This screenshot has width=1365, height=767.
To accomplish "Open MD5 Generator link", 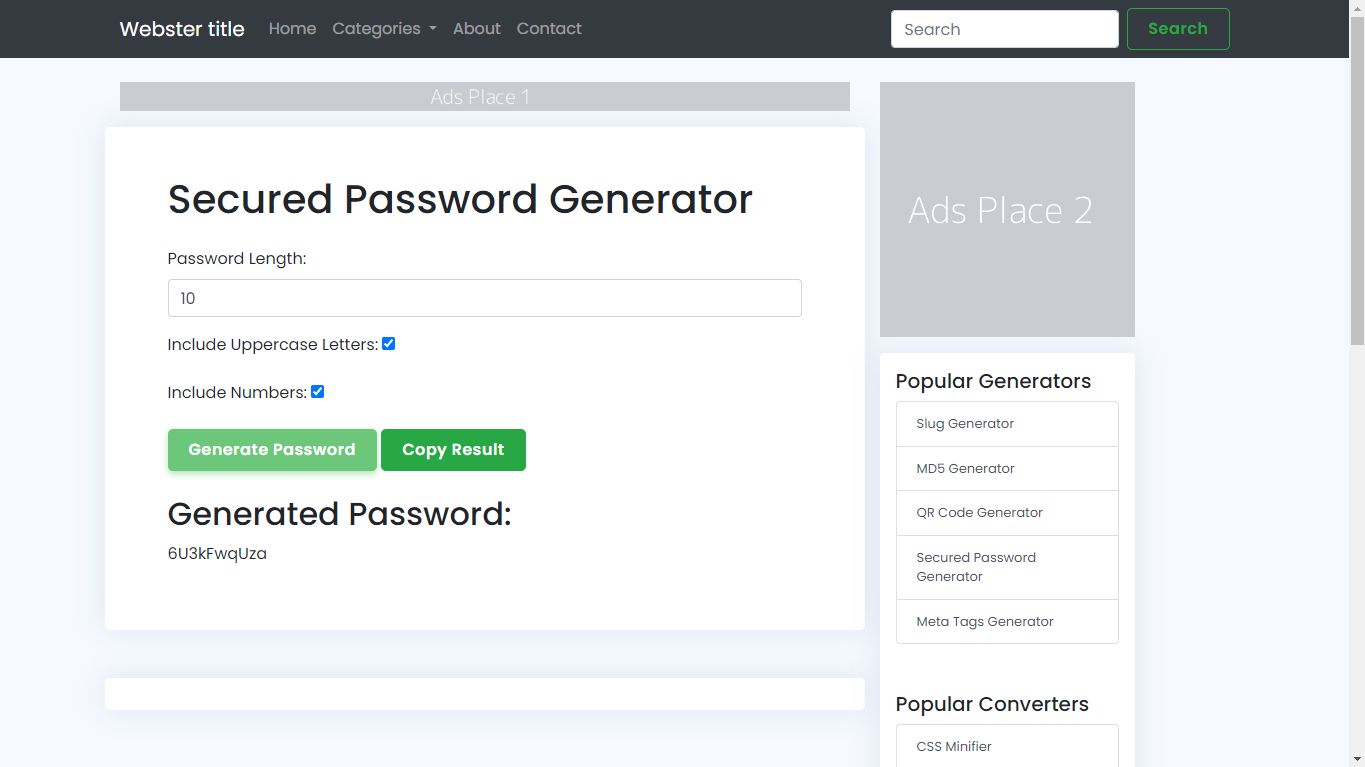I will click(1007, 468).
